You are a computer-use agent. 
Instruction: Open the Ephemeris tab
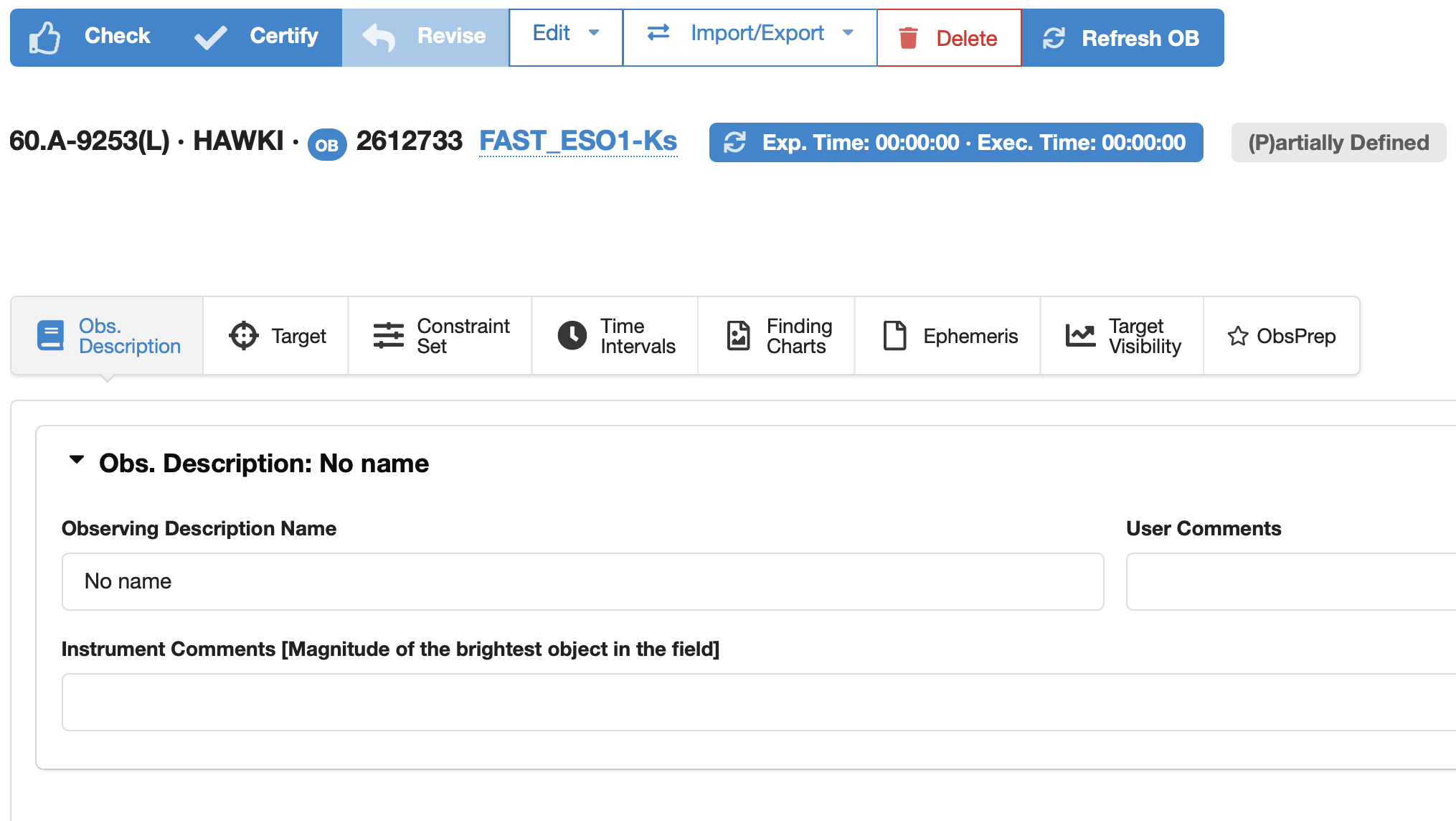(947, 336)
